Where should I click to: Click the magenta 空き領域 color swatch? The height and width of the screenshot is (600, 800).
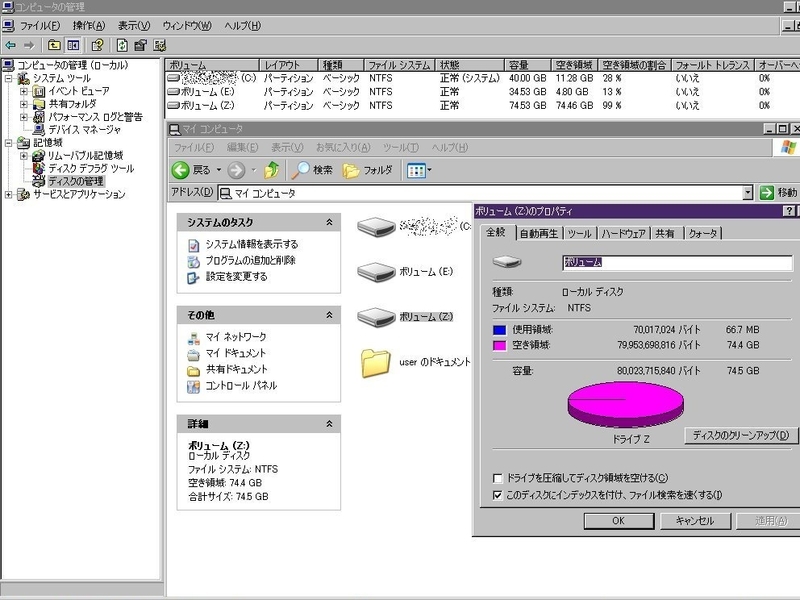499,345
